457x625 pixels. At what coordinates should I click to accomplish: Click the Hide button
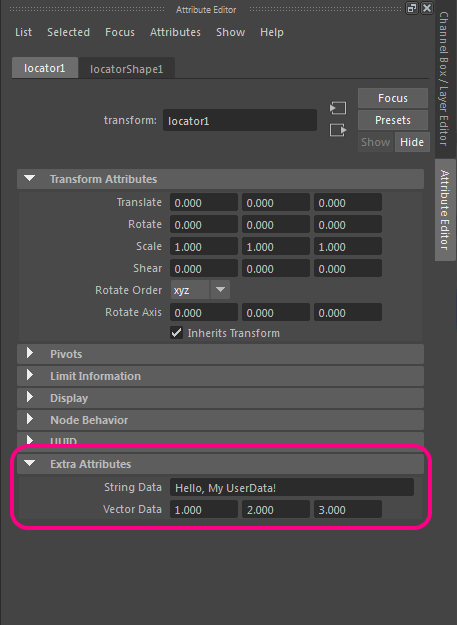[x=412, y=142]
